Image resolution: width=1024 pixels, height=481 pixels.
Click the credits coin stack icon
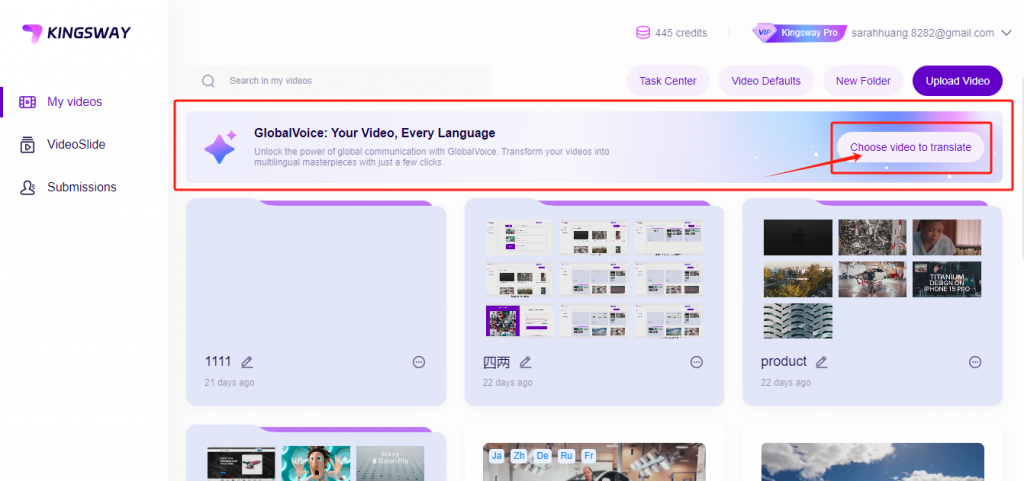point(643,33)
